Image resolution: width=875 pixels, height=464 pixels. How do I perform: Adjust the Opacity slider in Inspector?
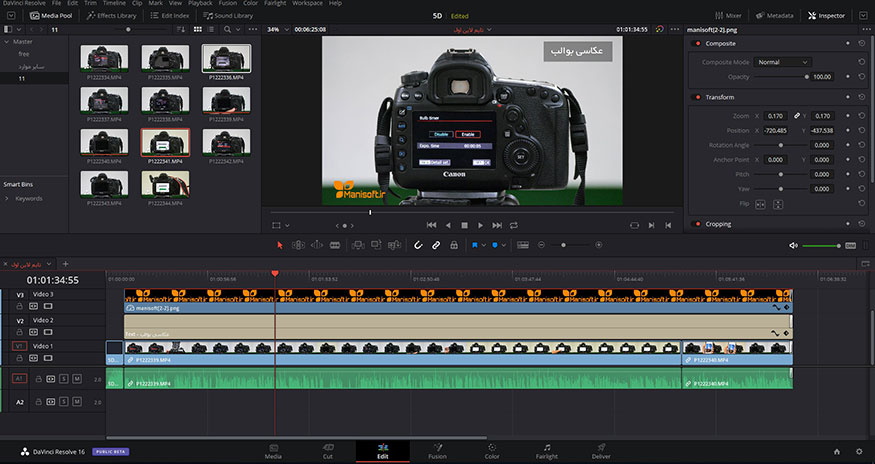pos(780,77)
